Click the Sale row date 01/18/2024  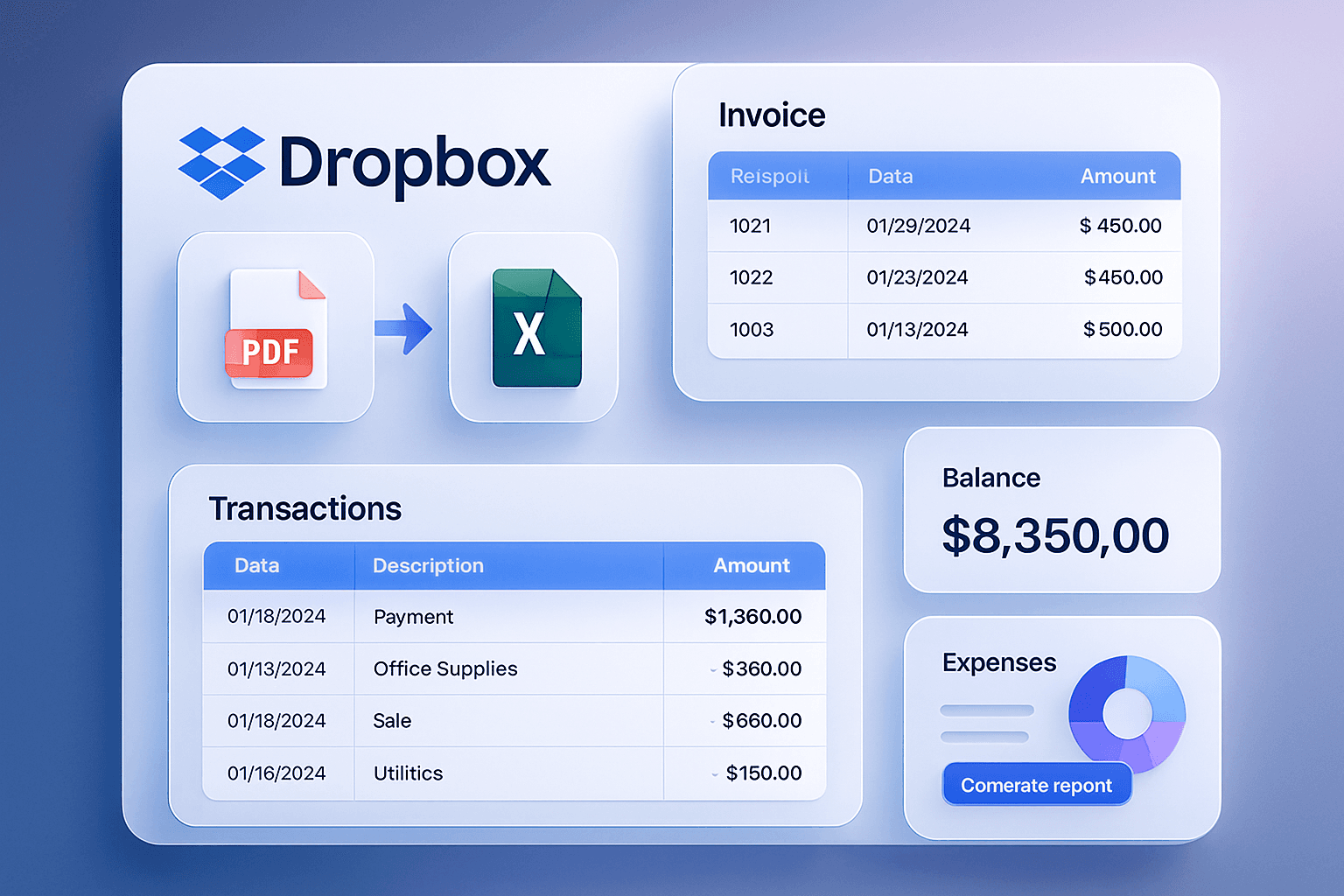click(276, 721)
